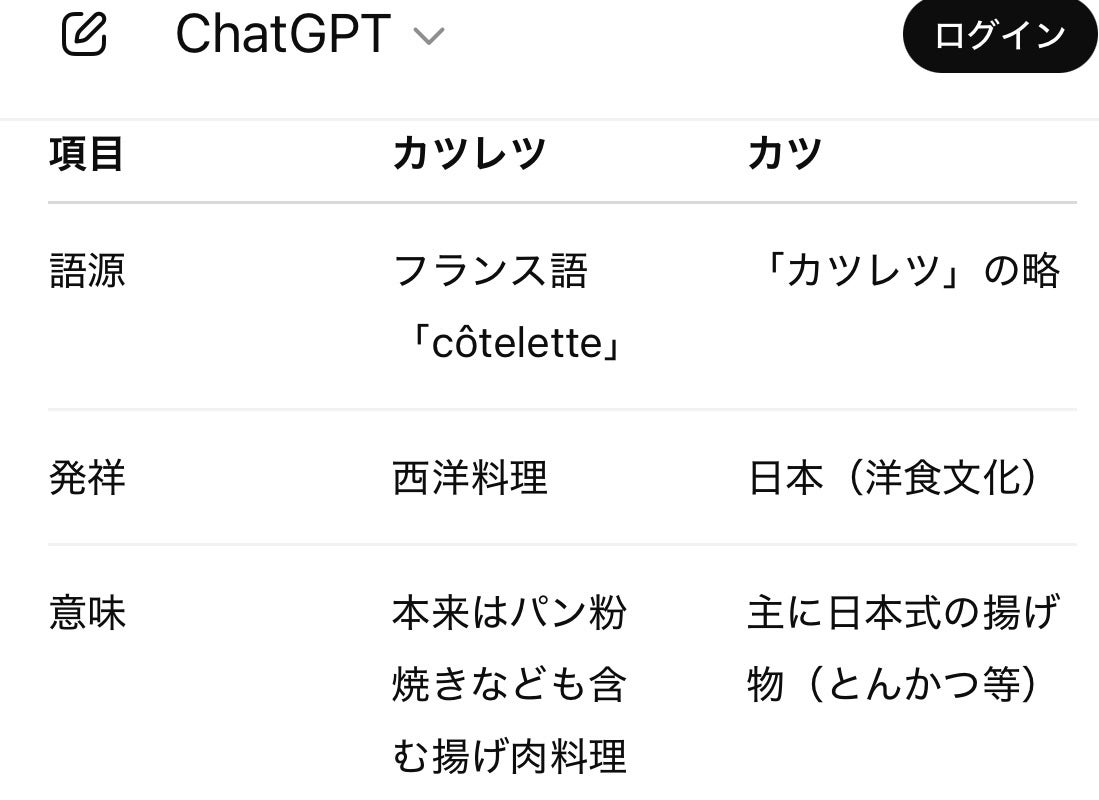The width and height of the screenshot is (1099, 800).
Task: Click the ChatGPT model title
Action: [x=282, y=35]
